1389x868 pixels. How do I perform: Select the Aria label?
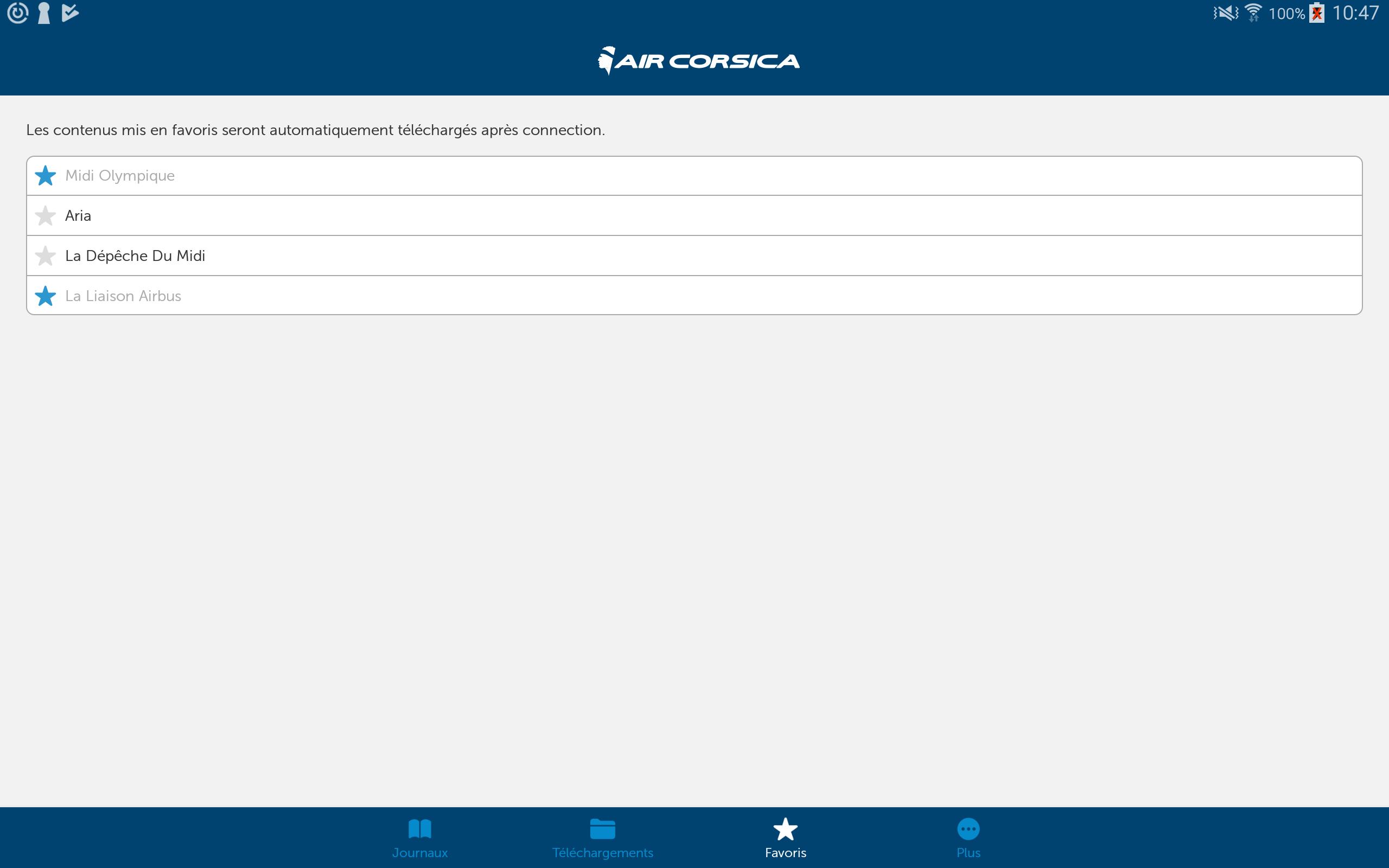78,216
